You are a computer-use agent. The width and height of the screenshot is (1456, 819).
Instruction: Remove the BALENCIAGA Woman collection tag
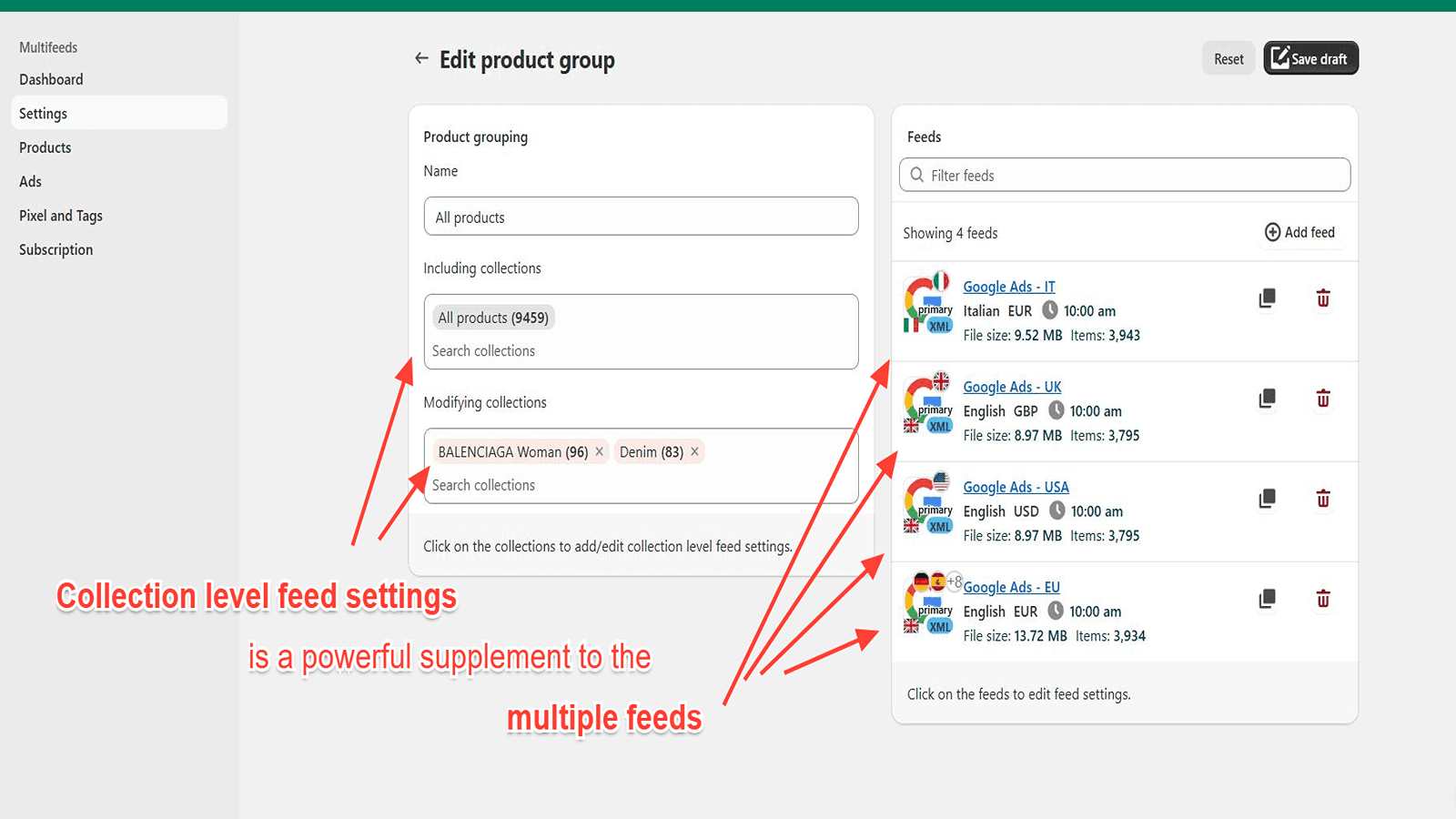599,451
